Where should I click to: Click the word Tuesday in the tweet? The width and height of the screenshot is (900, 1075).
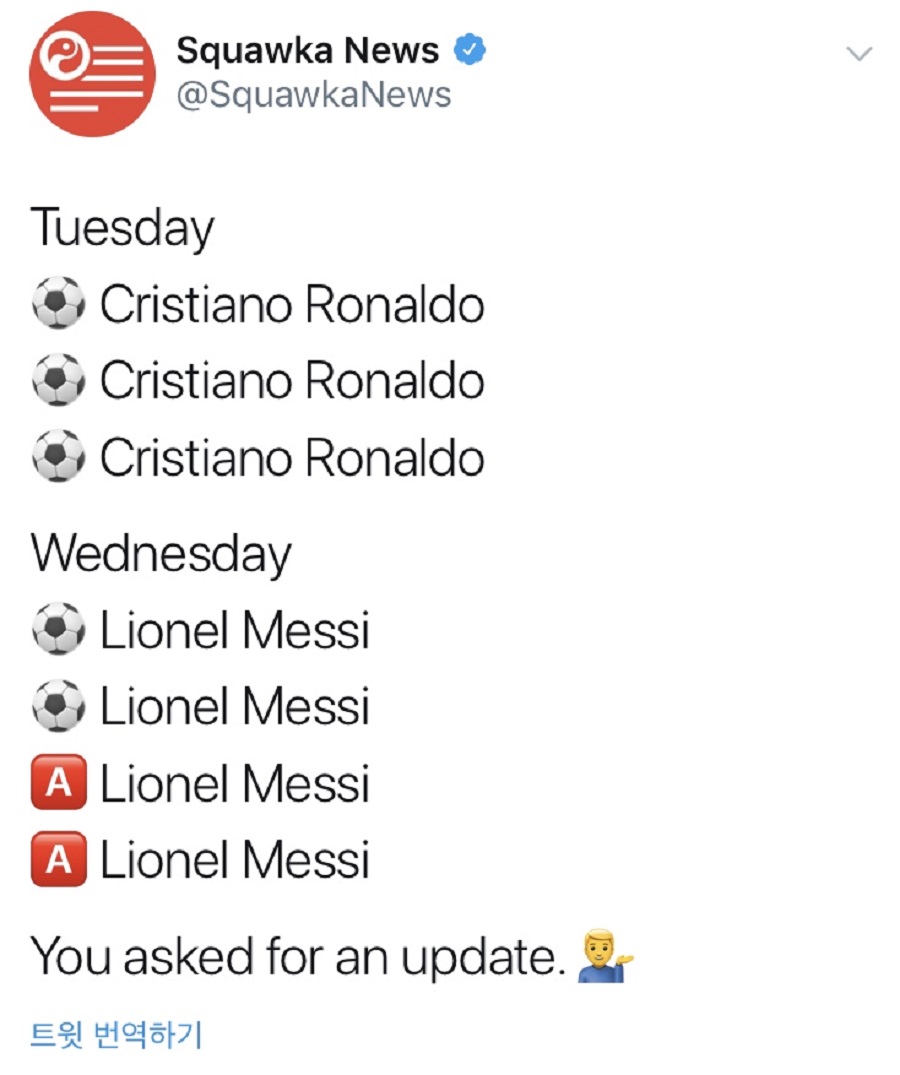click(122, 227)
